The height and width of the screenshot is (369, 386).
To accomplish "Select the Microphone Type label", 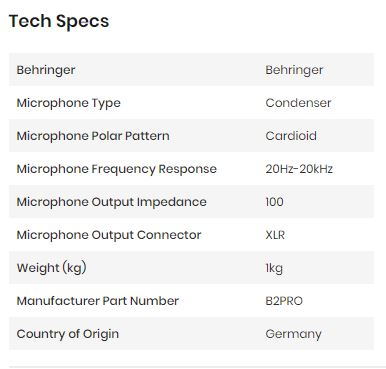I will pos(68,103).
